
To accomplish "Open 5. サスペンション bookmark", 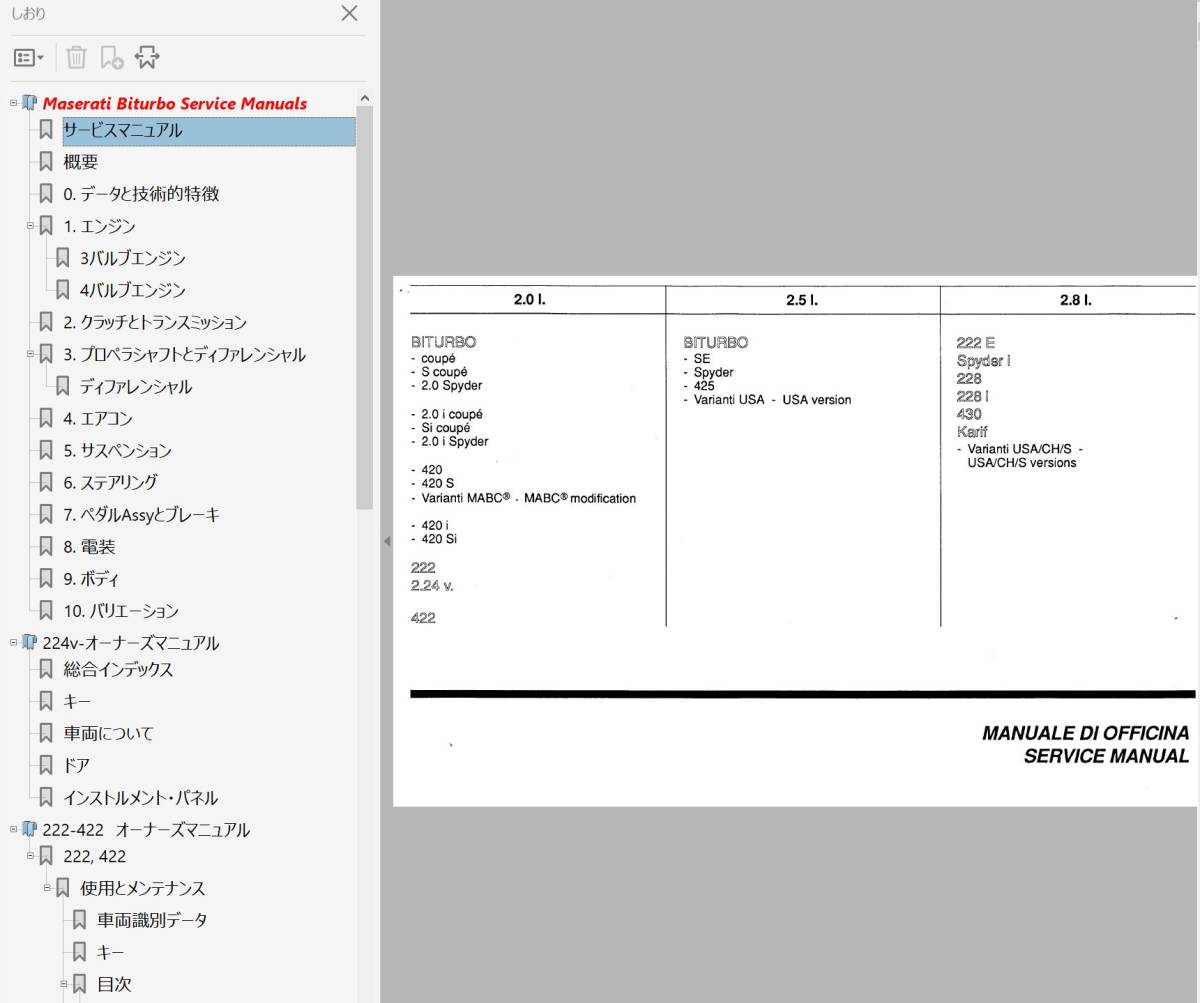I will tap(117, 450).
